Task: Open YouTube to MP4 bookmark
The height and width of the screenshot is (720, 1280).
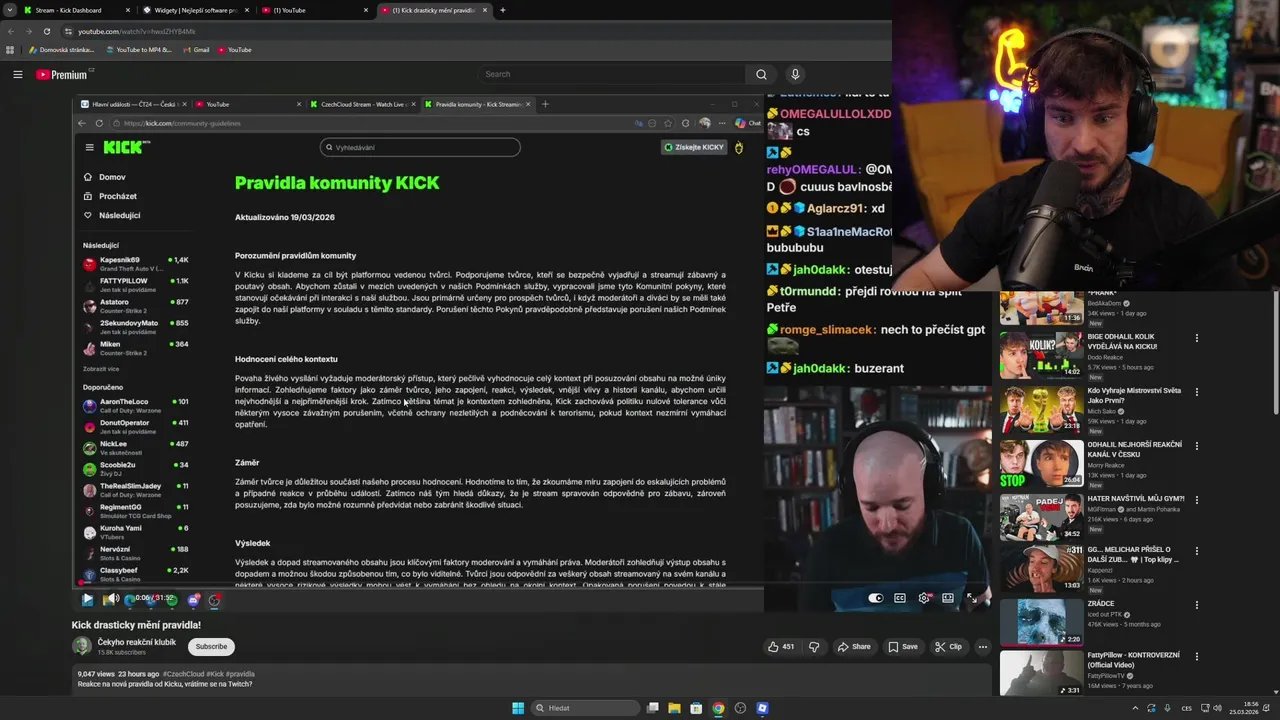Action: tap(138, 49)
